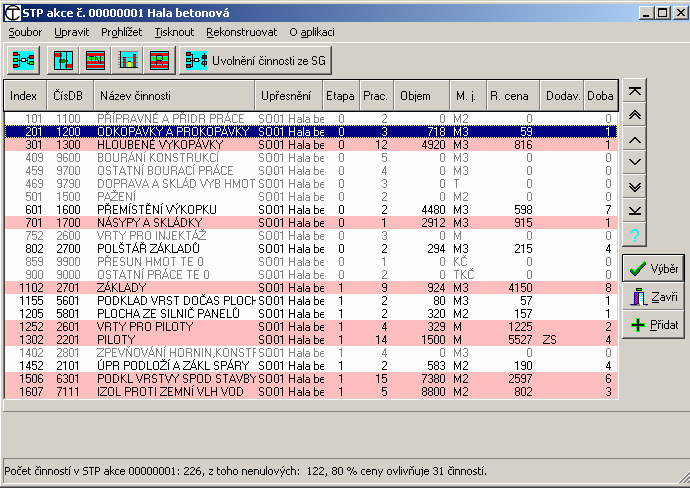This screenshot has height=488, width=690.
Task: Click the R. cena column header
Action: tap(513, 95)
